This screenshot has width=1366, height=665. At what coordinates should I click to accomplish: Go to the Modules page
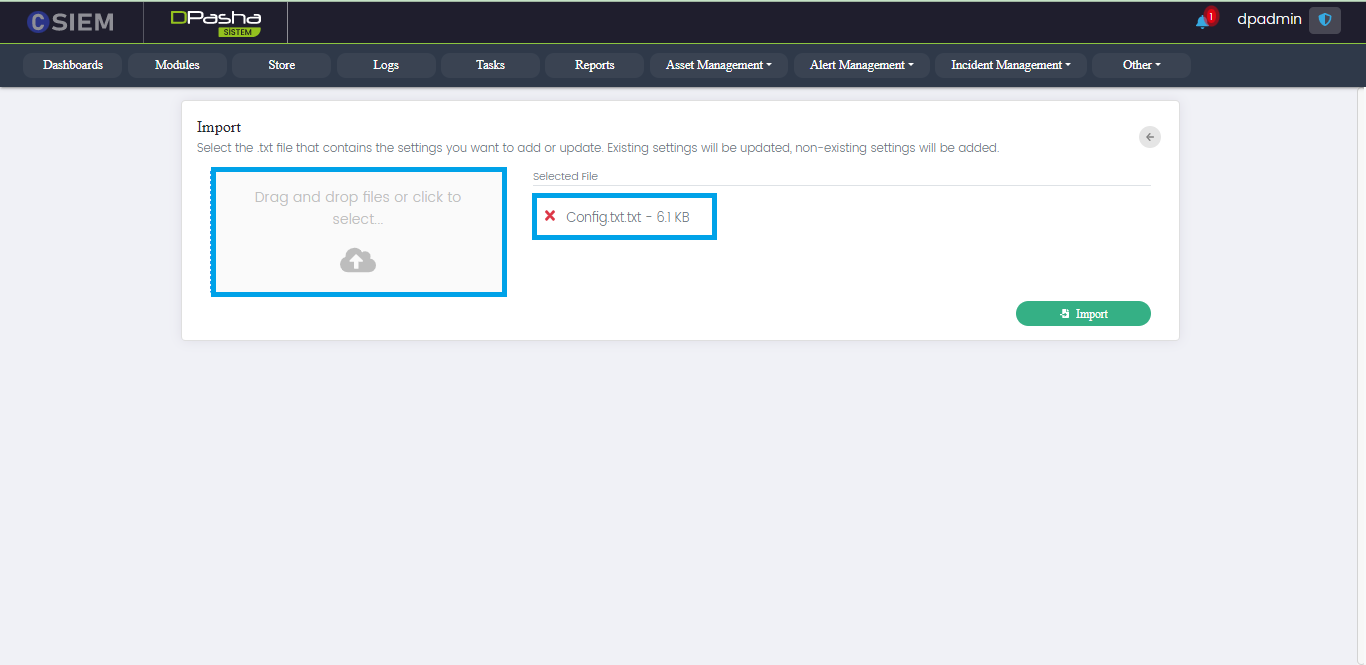click(177, 65)
